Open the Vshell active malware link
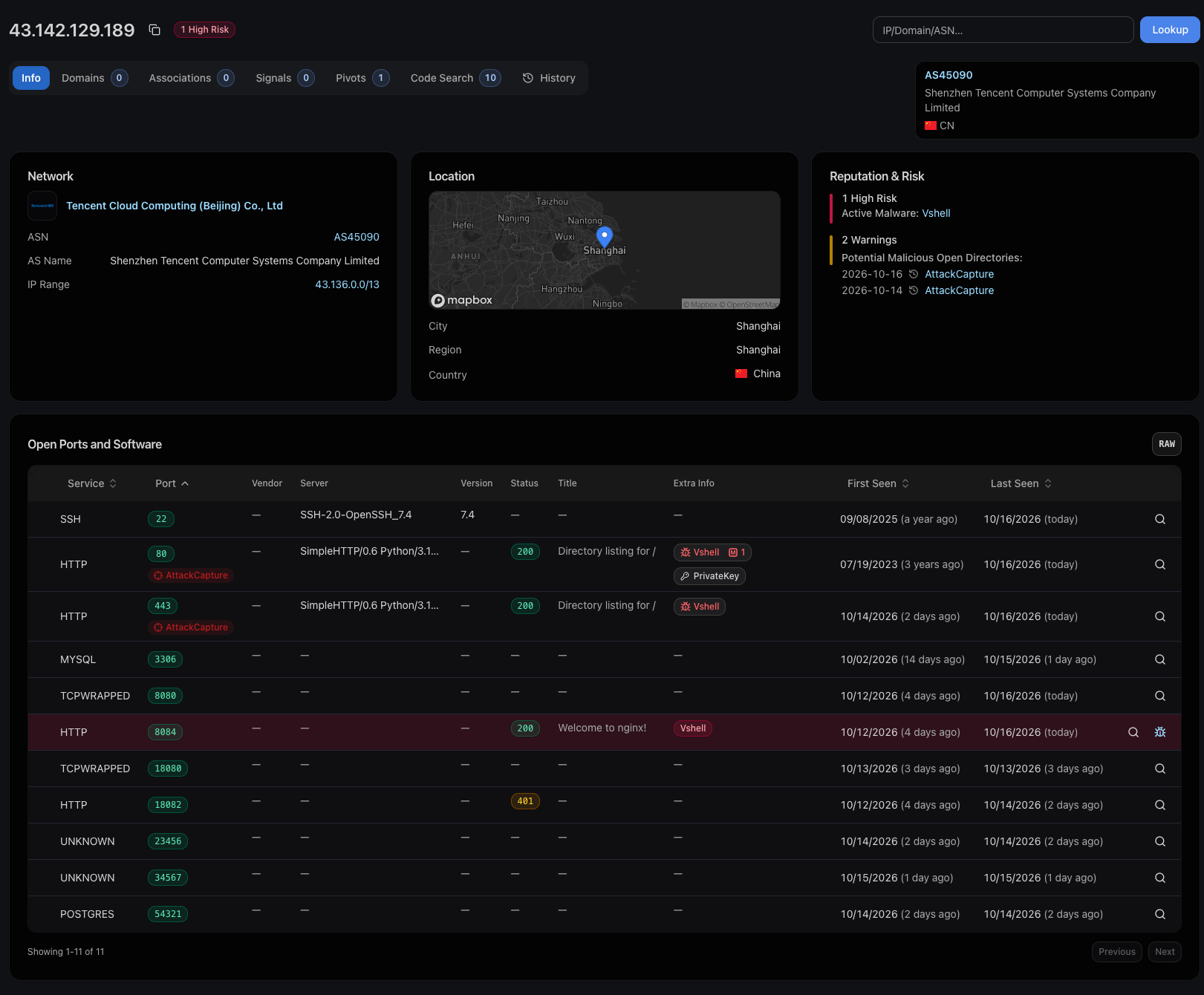Screen dimensions: 1204x995 tap(936, 213)
